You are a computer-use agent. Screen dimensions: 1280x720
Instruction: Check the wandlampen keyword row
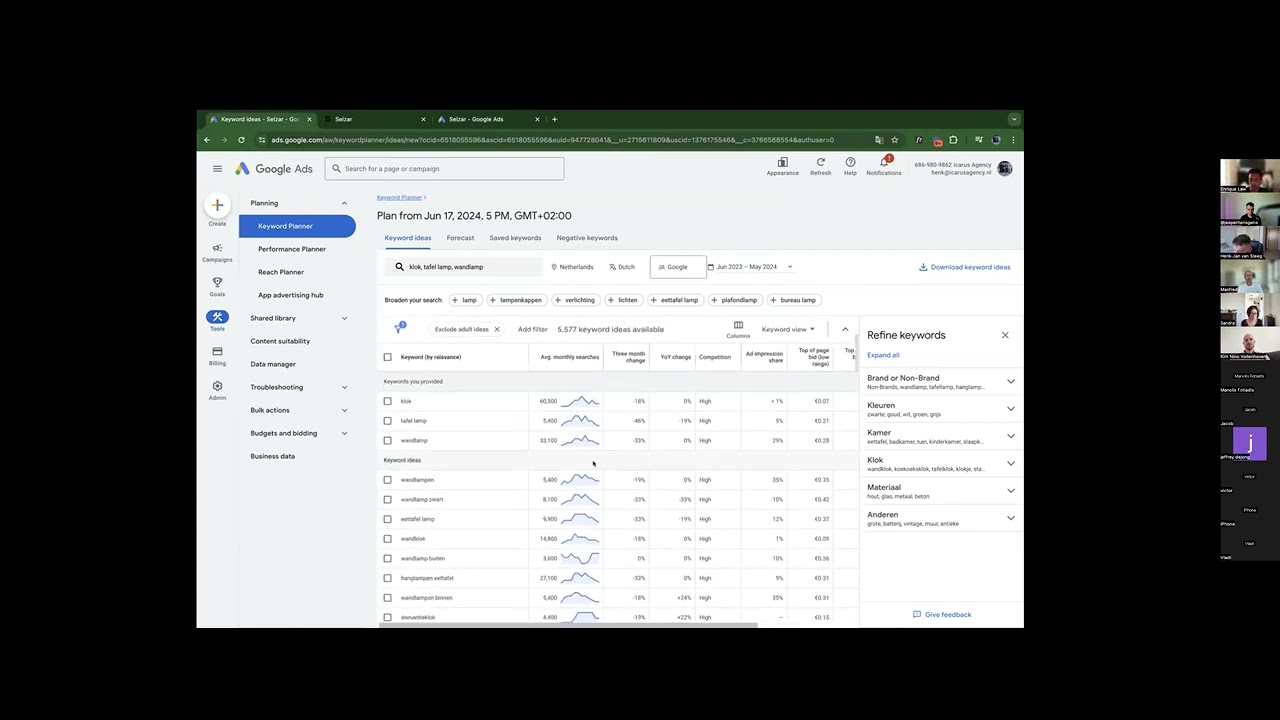[388, 480]
